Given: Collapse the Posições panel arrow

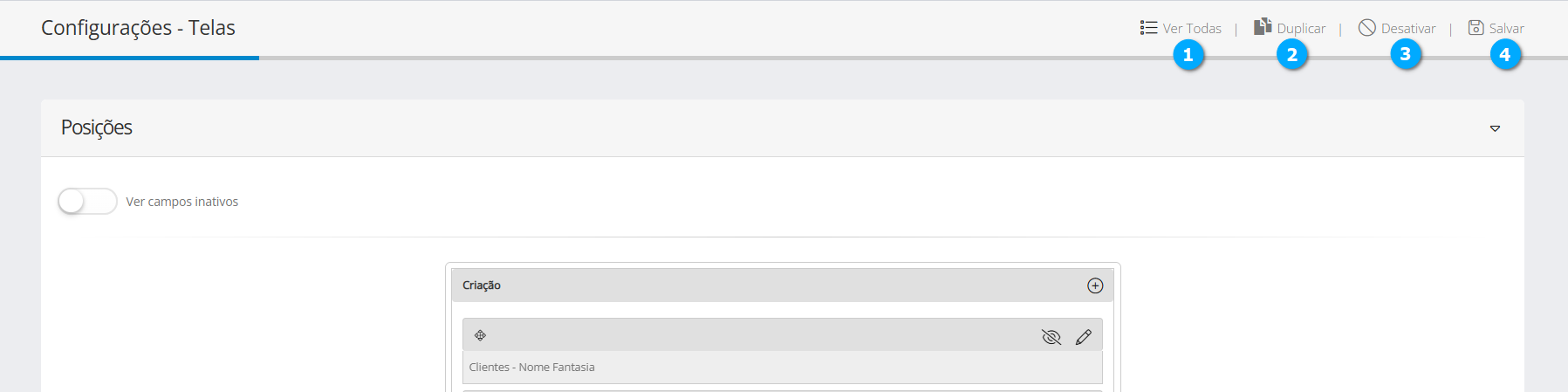Looking at the screenshot, I should (1495, 128).
